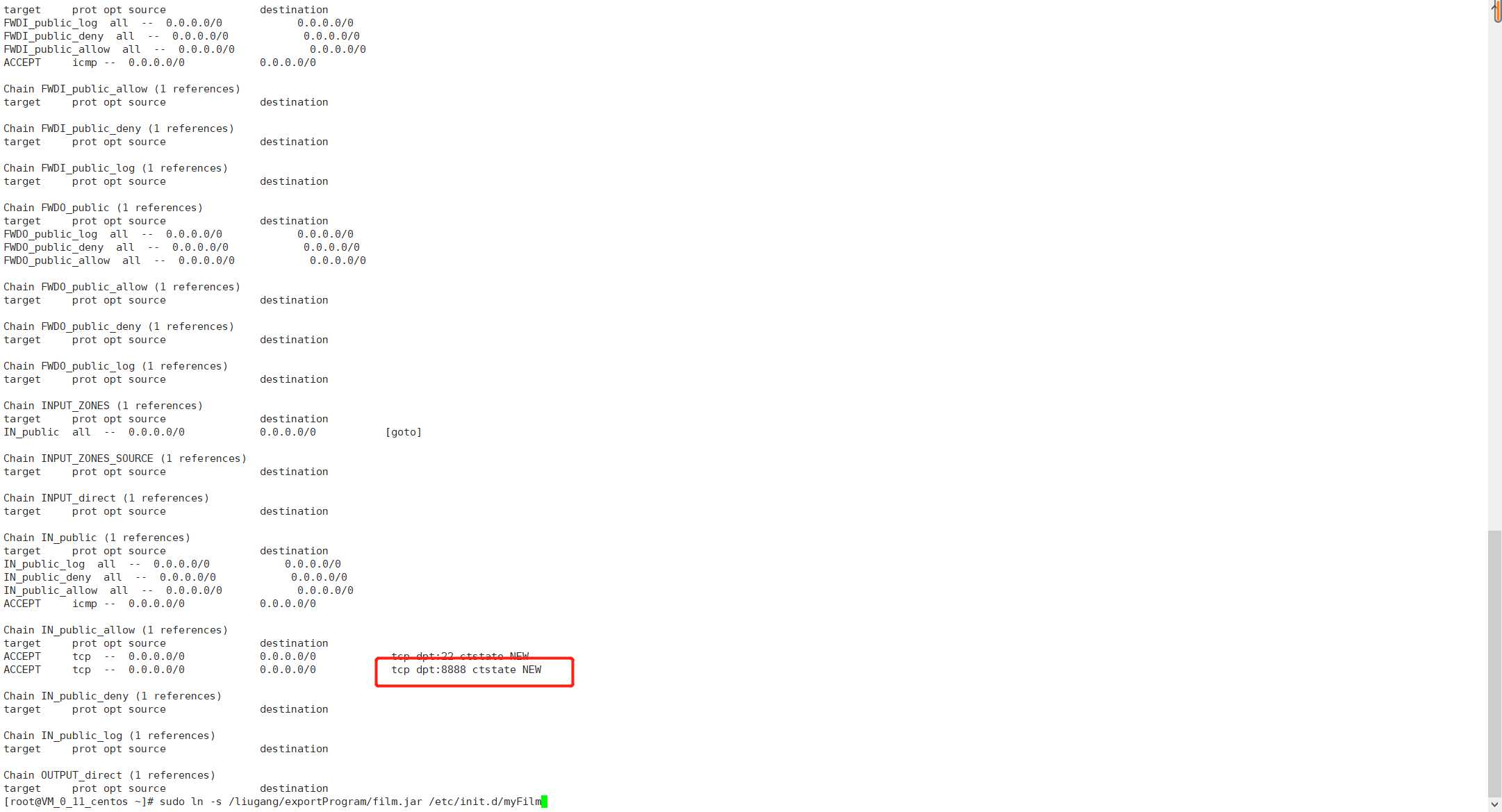Click the Chain IN_public_deny entry

coord(112,695)
